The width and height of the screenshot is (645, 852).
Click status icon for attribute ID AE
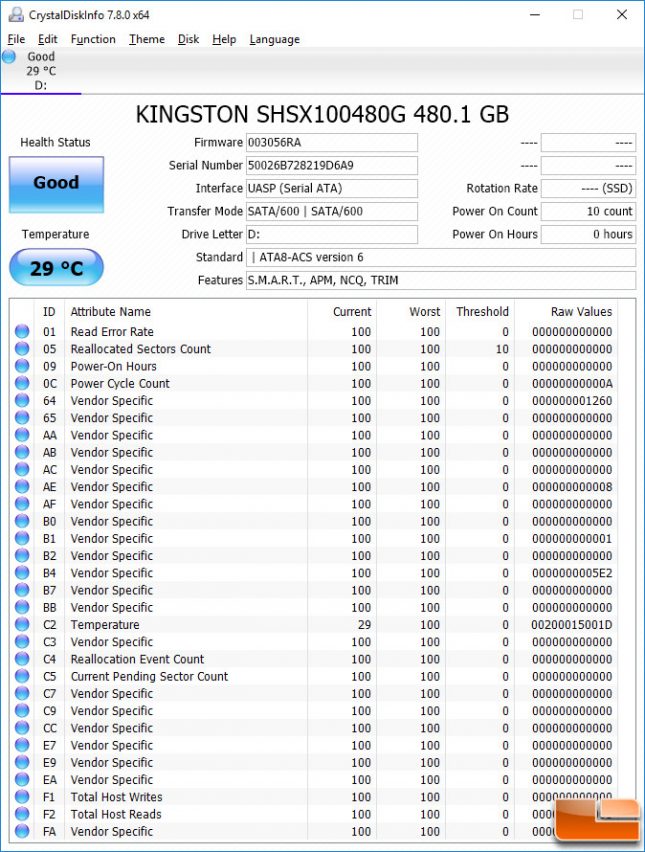pos(22,486)
